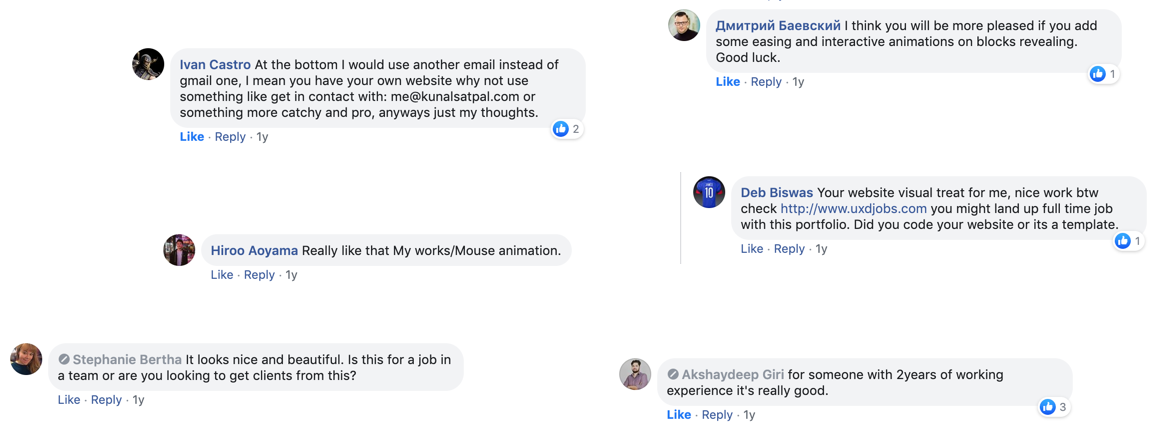The height and width of the screenshot is (428, 1152).
Task: Open Deb Biswas's profile name link
Action: tap(777, 192)
